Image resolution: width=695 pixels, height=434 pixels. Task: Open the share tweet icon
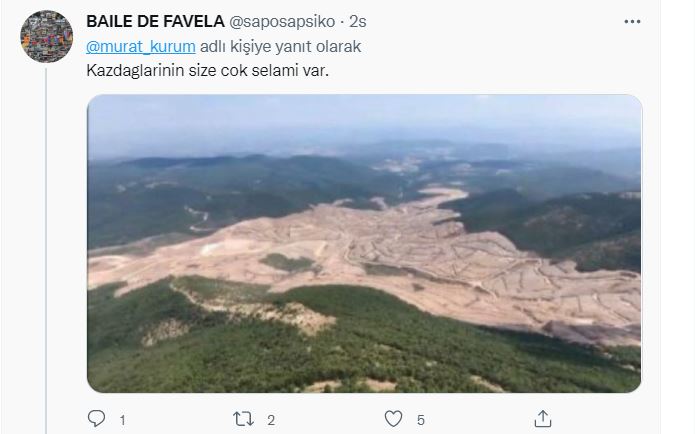tap(543, 418)
